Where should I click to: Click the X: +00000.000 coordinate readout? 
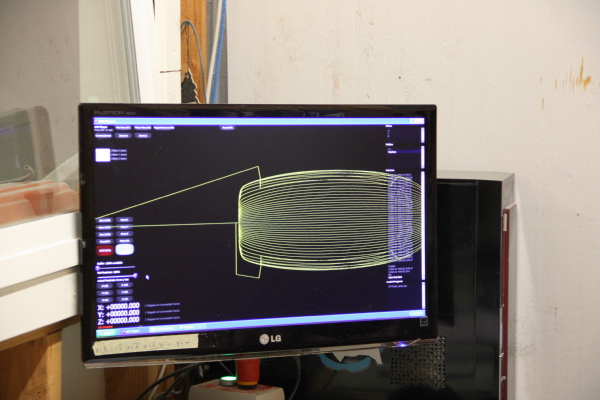point(119,306)
